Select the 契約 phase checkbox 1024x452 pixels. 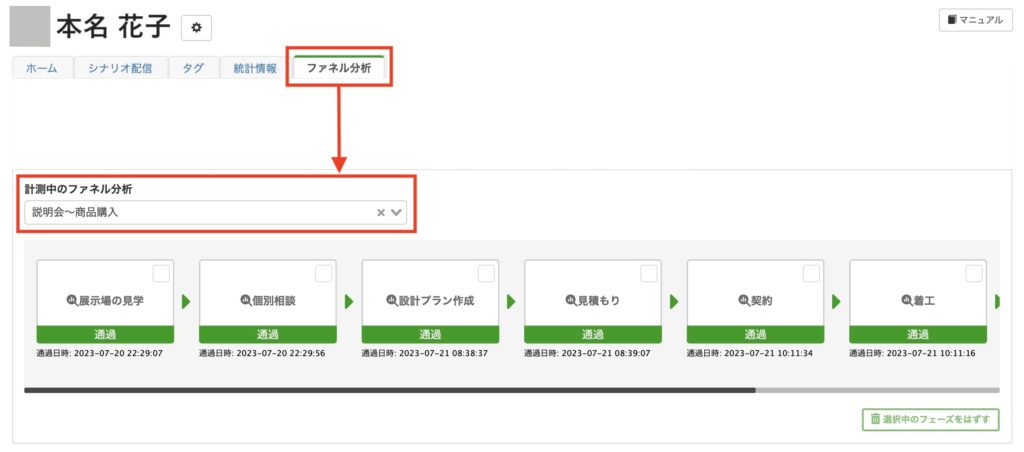click(x=811, y=273)
